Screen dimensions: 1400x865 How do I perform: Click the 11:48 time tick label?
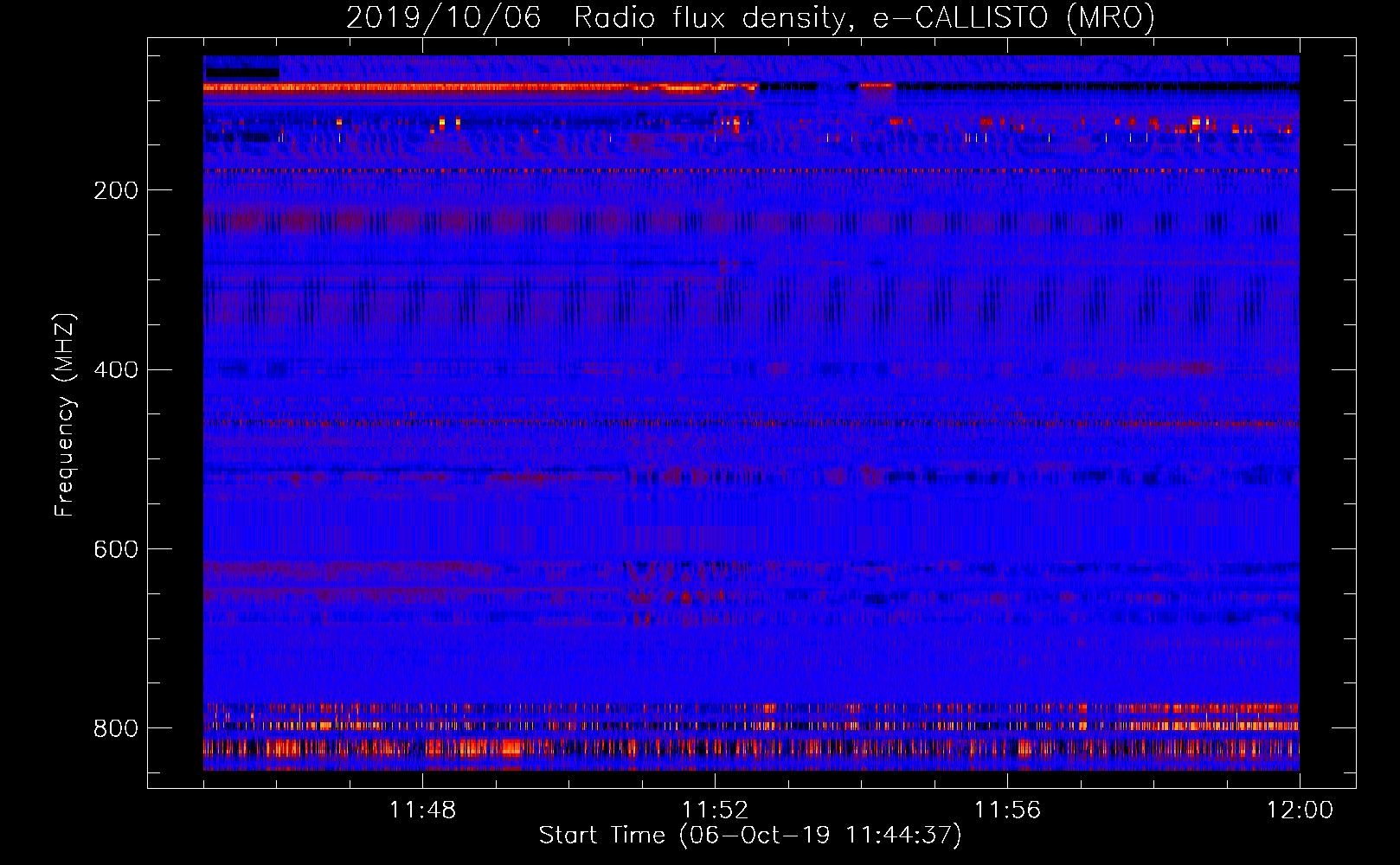tap(422, 811)
